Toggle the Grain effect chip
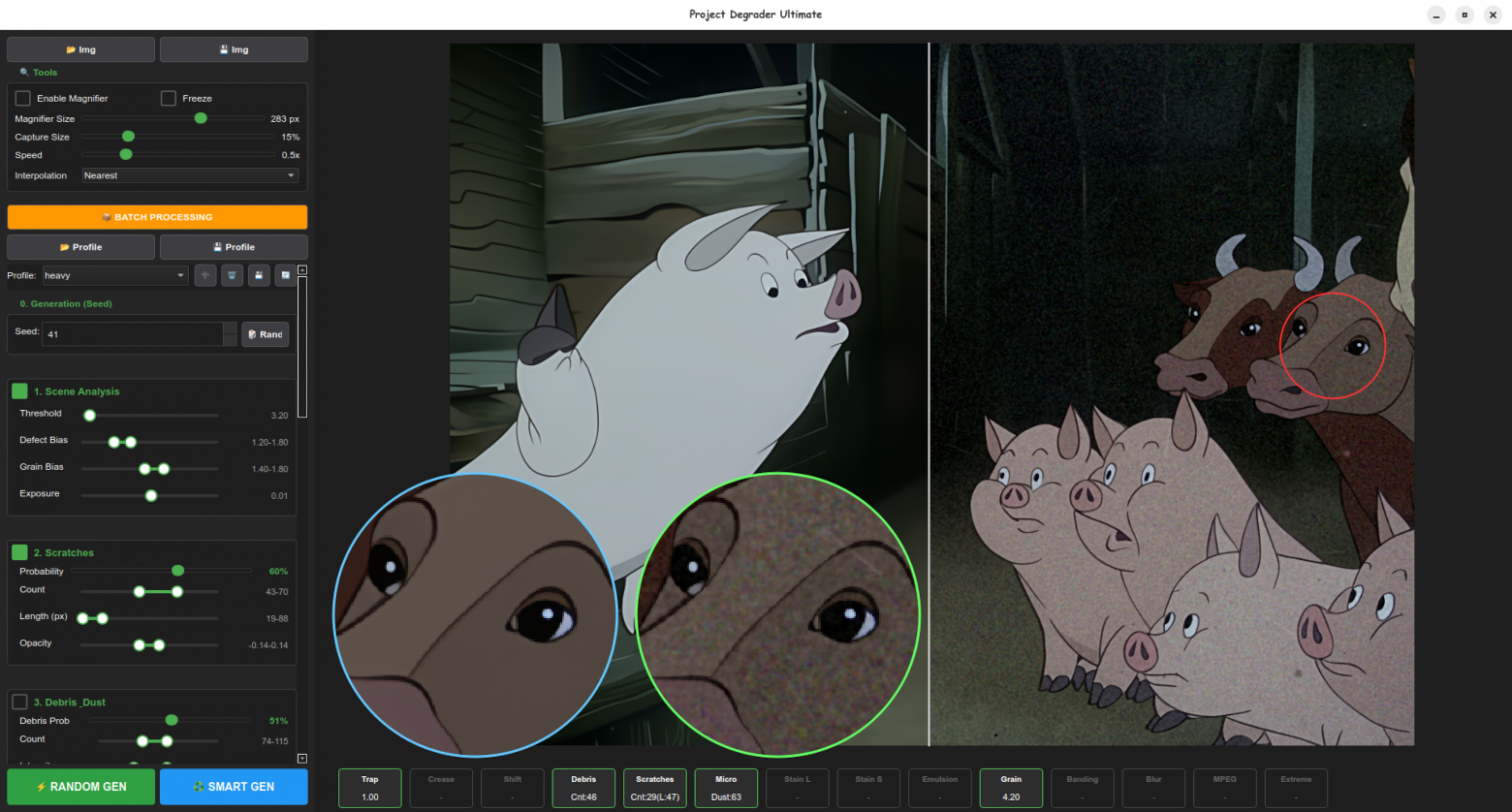The height and width of the screenshot is (812, 1512). pyautogui.click(x=1011, y=788)
